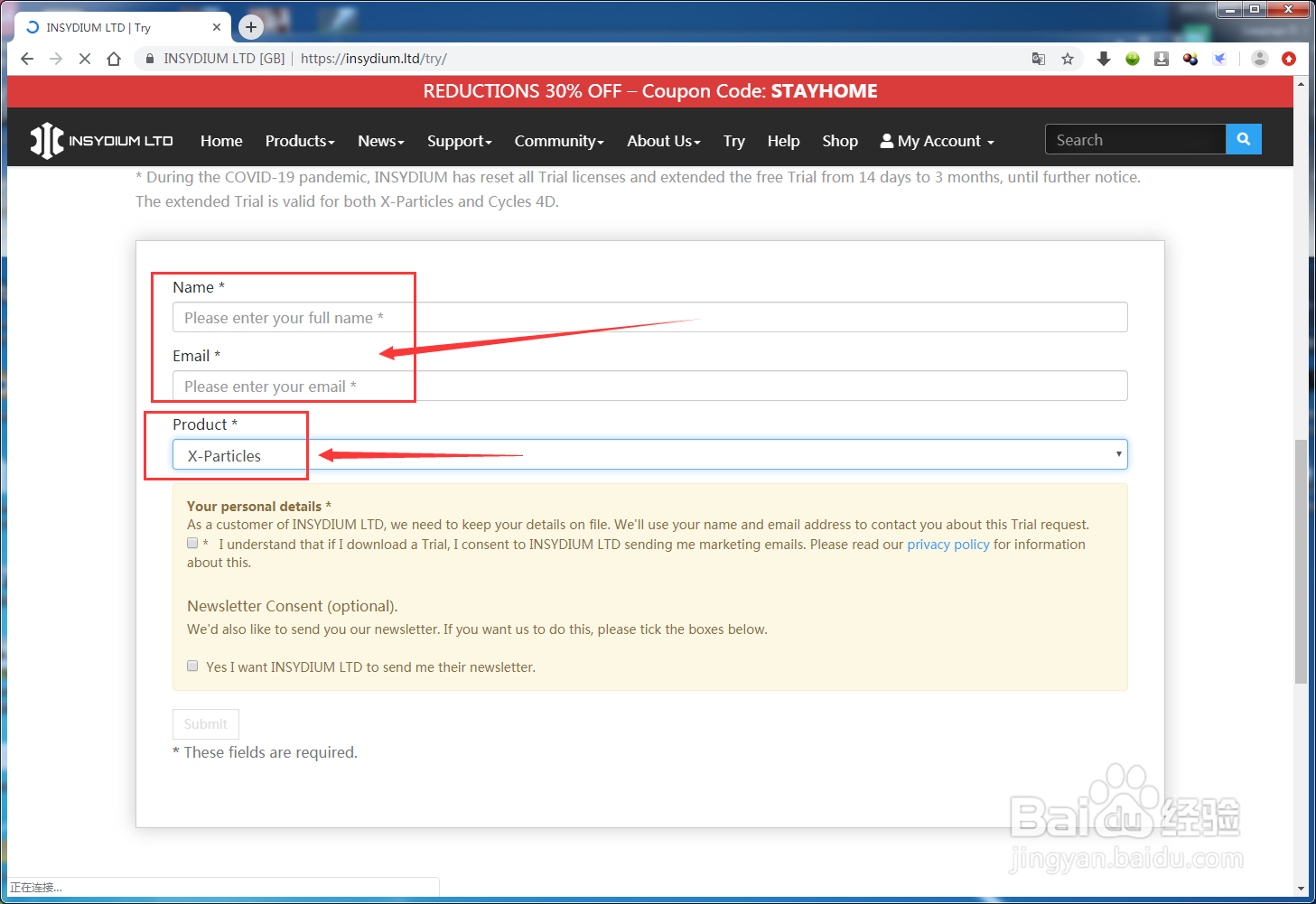Click the red update notification icon
The width and height of the screenshot is (1316, 904).
(x=1289, y=59)
